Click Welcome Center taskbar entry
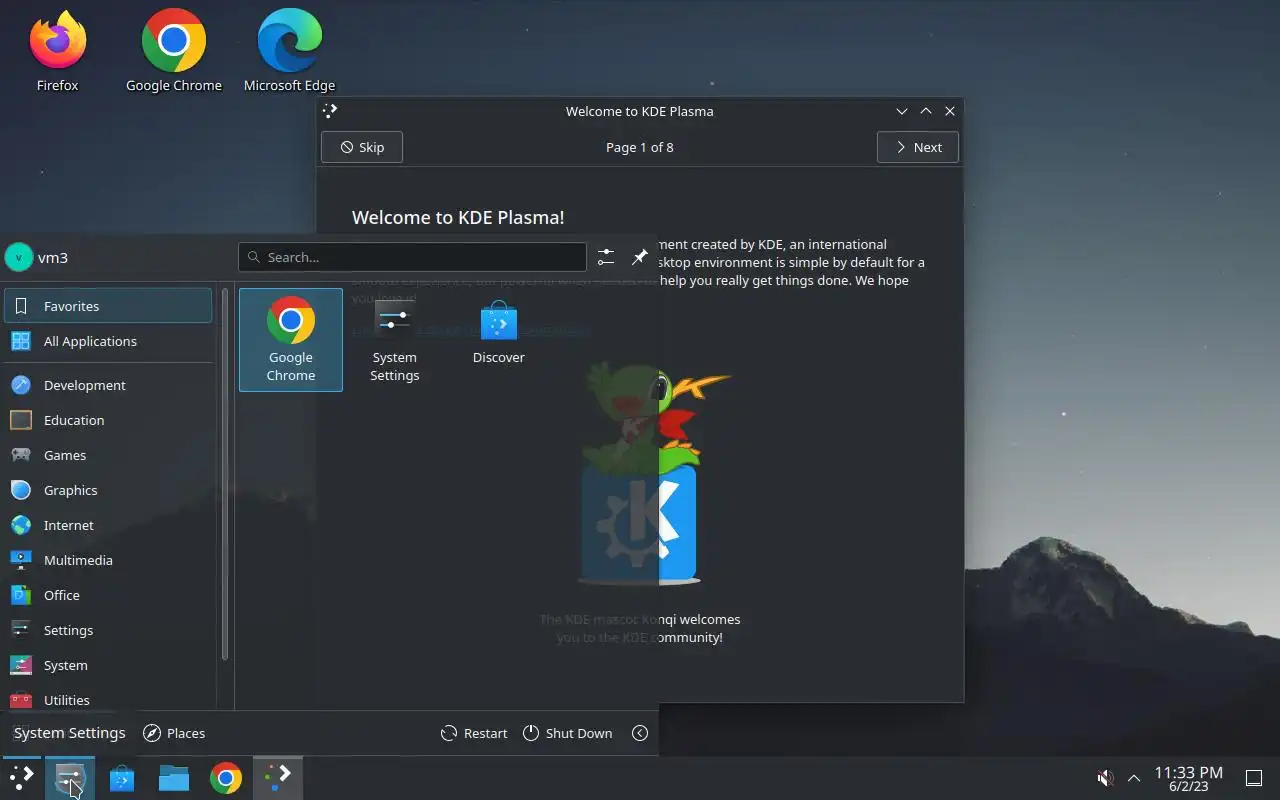Image resolution: width=1280 pixels, height=800 pixels. point(278,777)
